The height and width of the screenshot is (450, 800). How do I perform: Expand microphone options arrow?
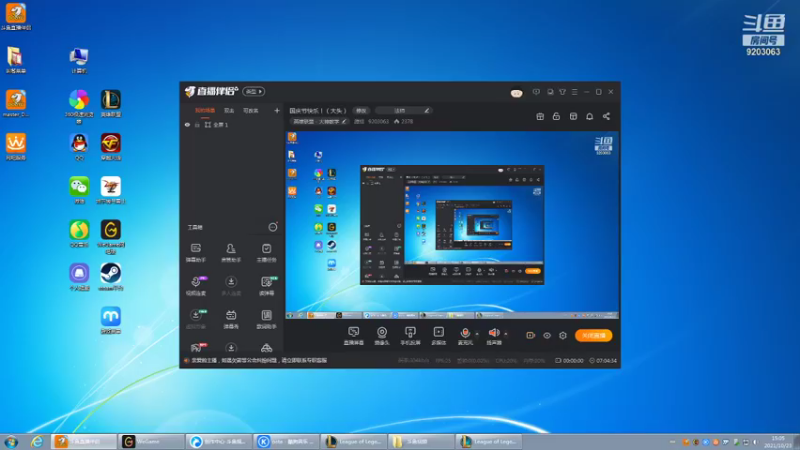477,334
